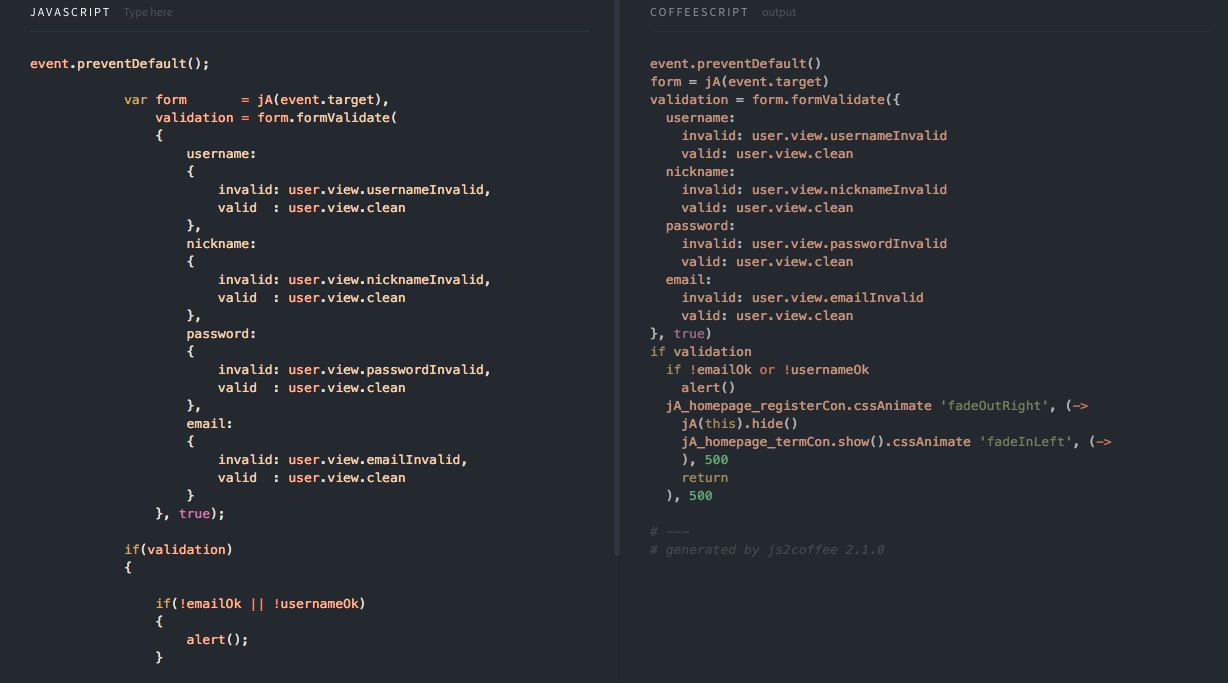Click 'invalid: user.view.nicknameInvalid' in CoffeeScript output
Viewport: 1228px width, 683px height.
pos(815,190)
